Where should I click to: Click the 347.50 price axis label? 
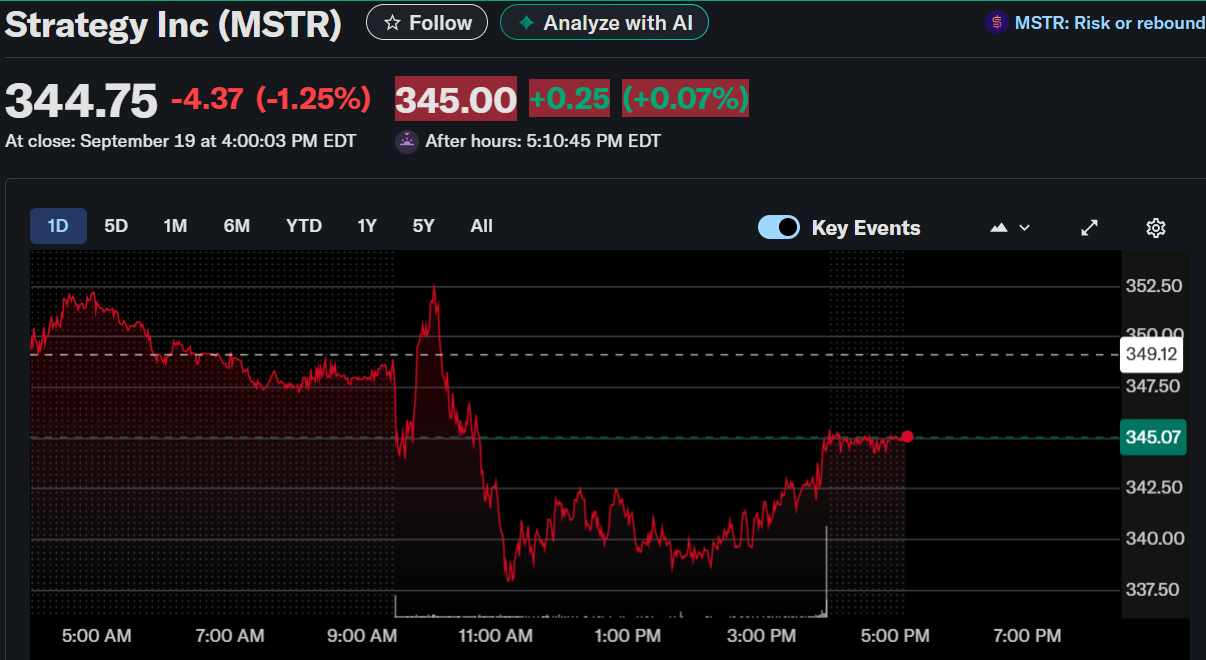(x=1153, y=386)
